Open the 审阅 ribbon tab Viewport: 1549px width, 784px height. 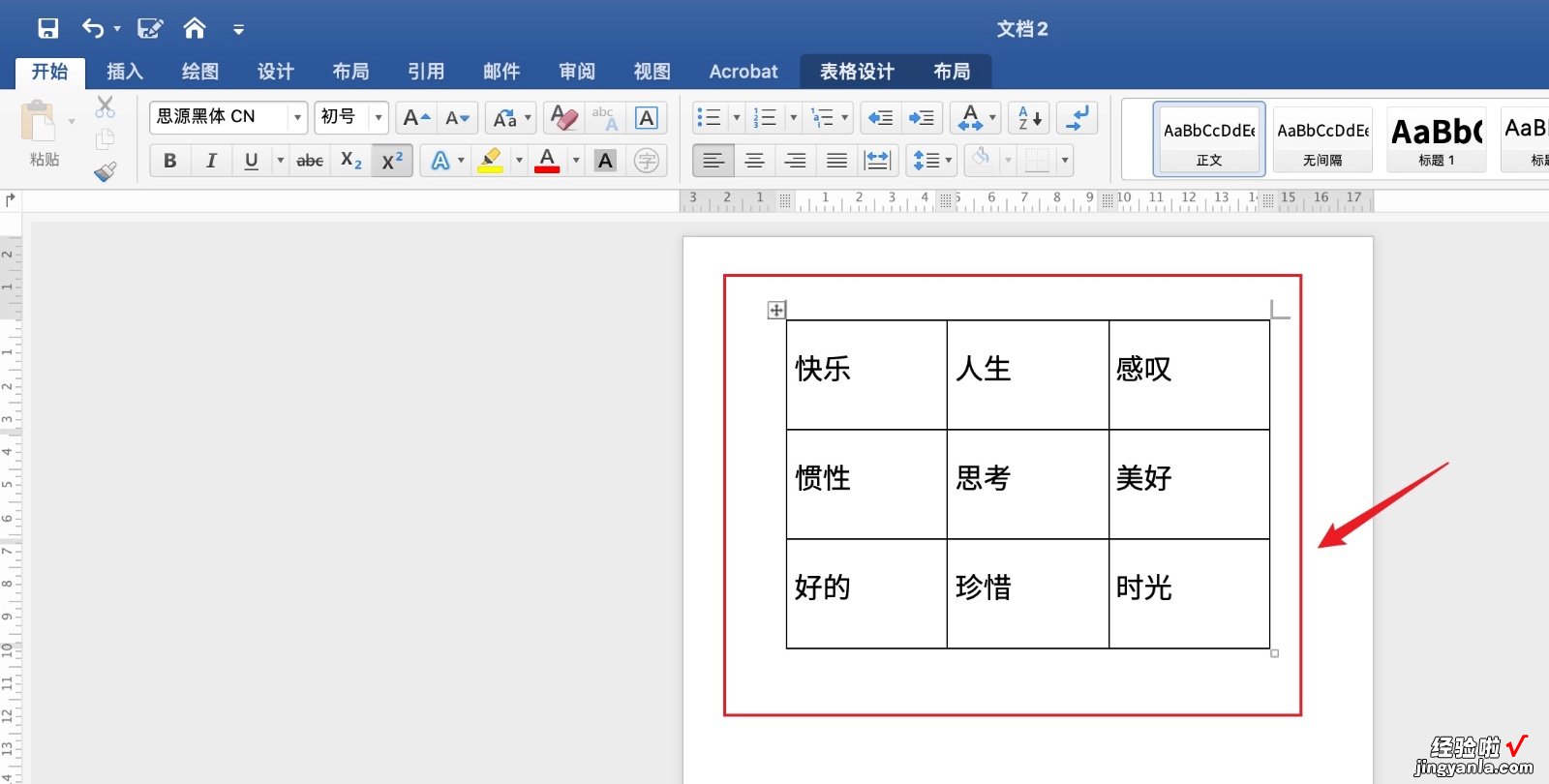(x=577, y=72)
